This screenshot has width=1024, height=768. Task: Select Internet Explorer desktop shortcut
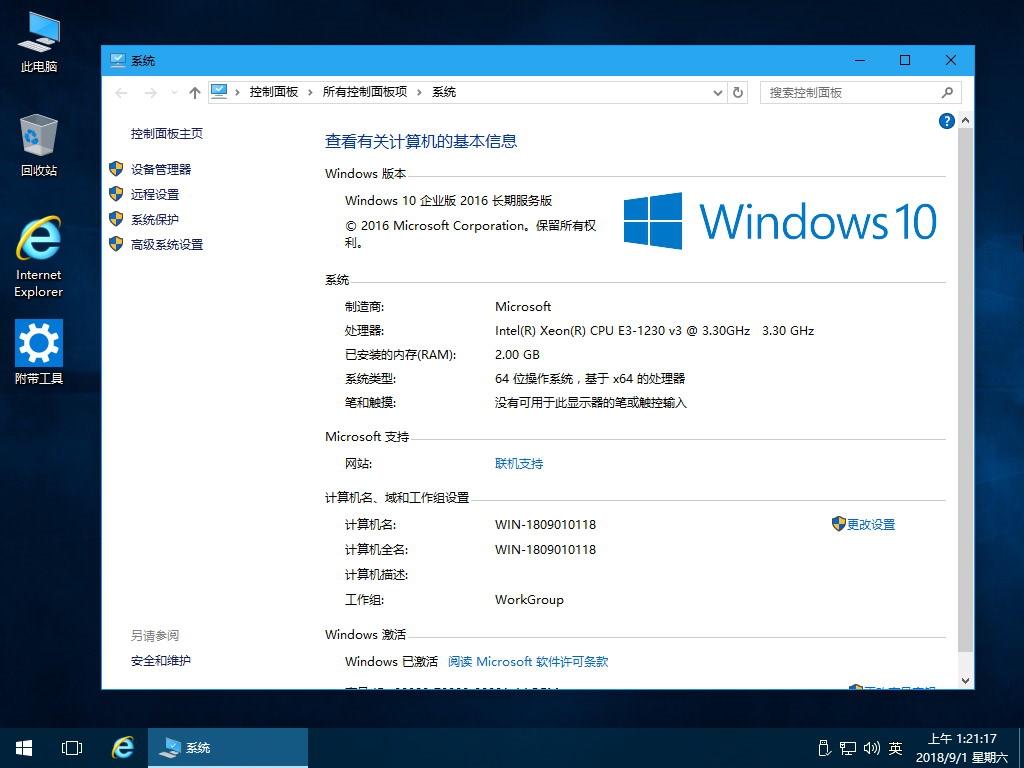(39, 256)
